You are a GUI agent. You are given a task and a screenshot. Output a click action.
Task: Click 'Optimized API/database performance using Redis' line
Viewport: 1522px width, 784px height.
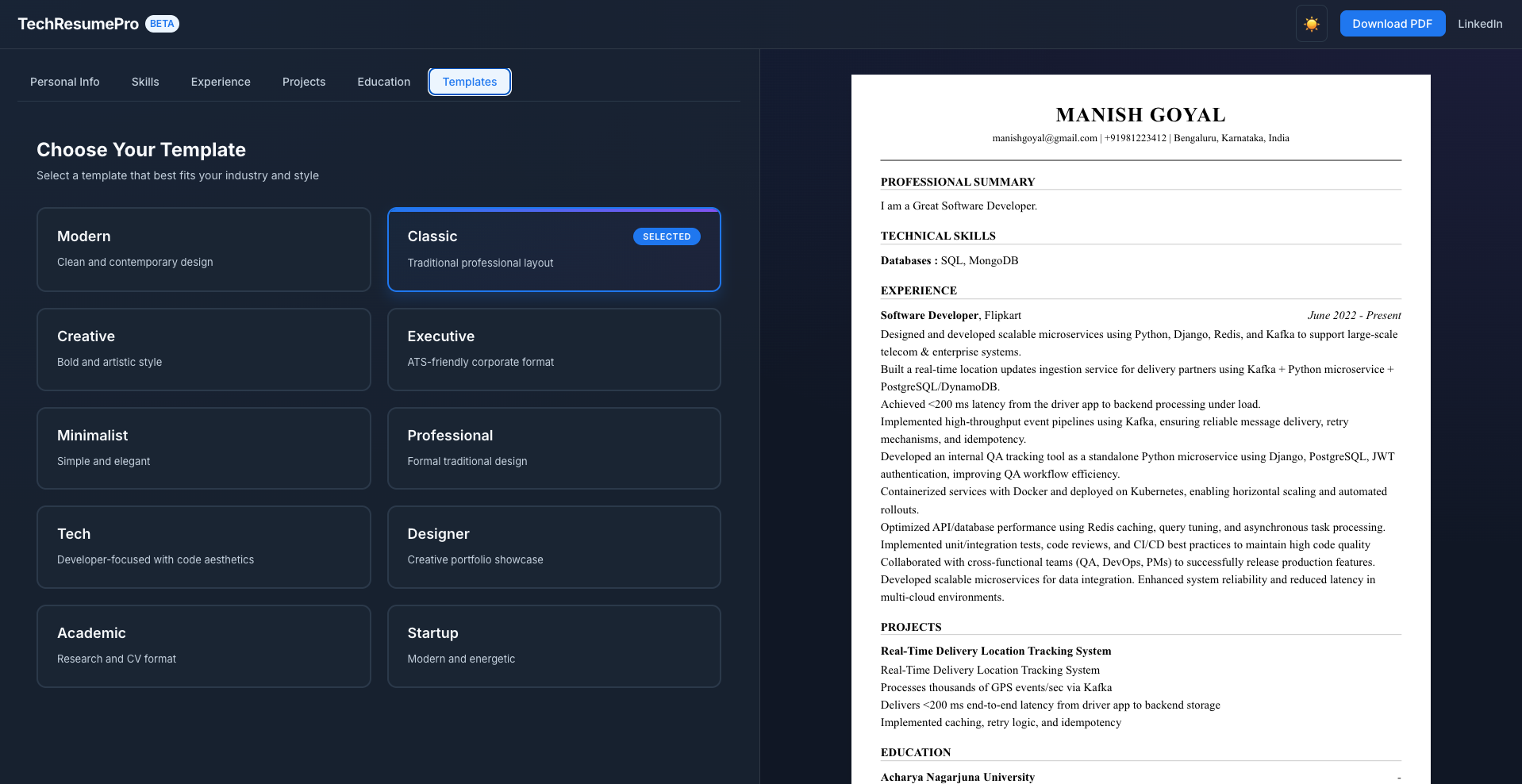(x=1133, y=527)
